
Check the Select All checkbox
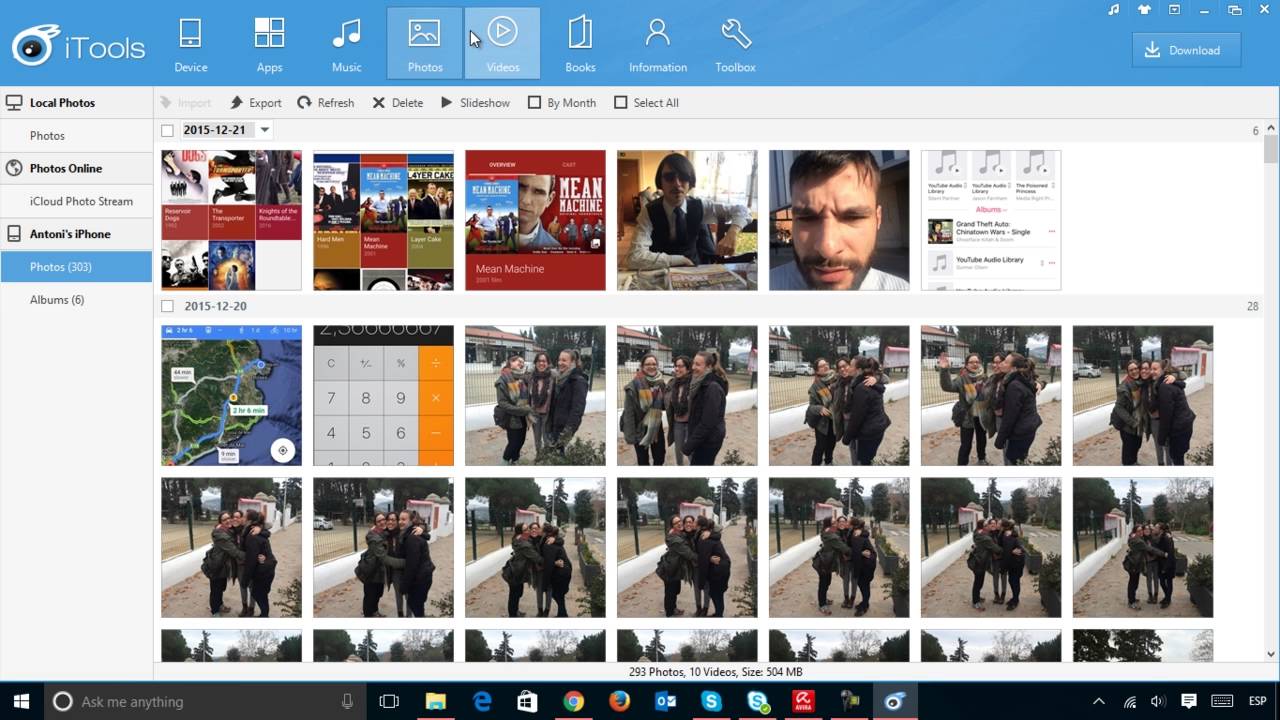tap(620, 103)
